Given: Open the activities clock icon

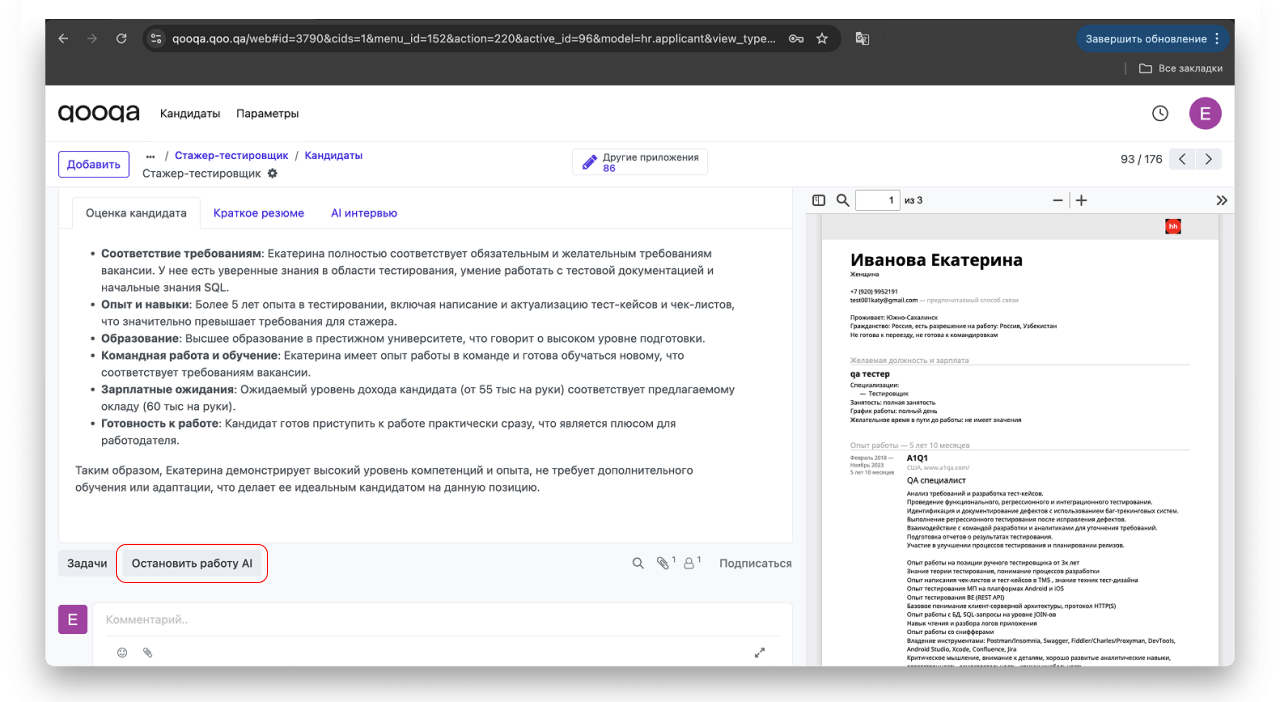Looking at the screenshot, I should [x=1160, y=113].
